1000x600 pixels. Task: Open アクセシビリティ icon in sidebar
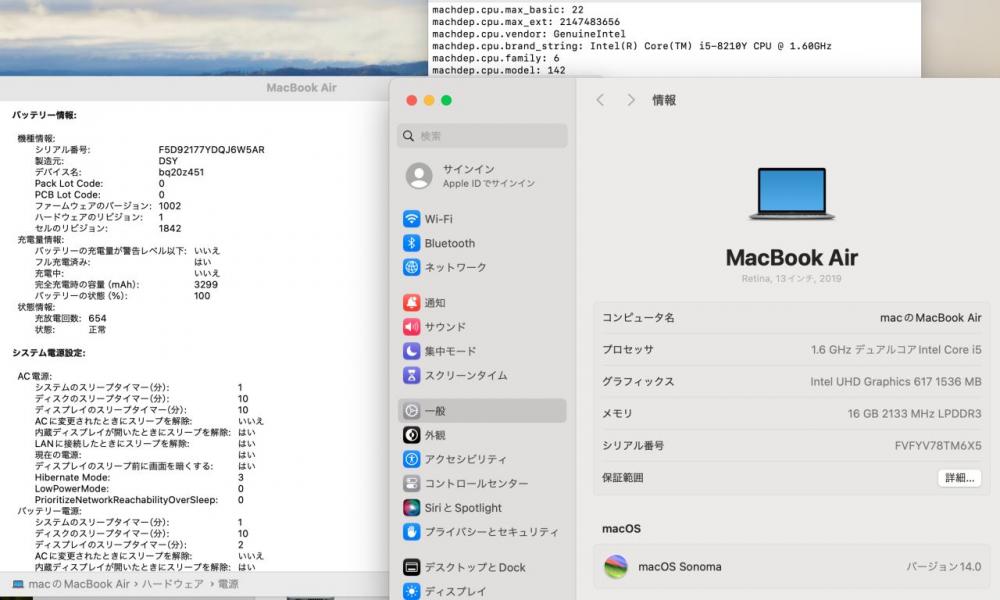point(411,459)
